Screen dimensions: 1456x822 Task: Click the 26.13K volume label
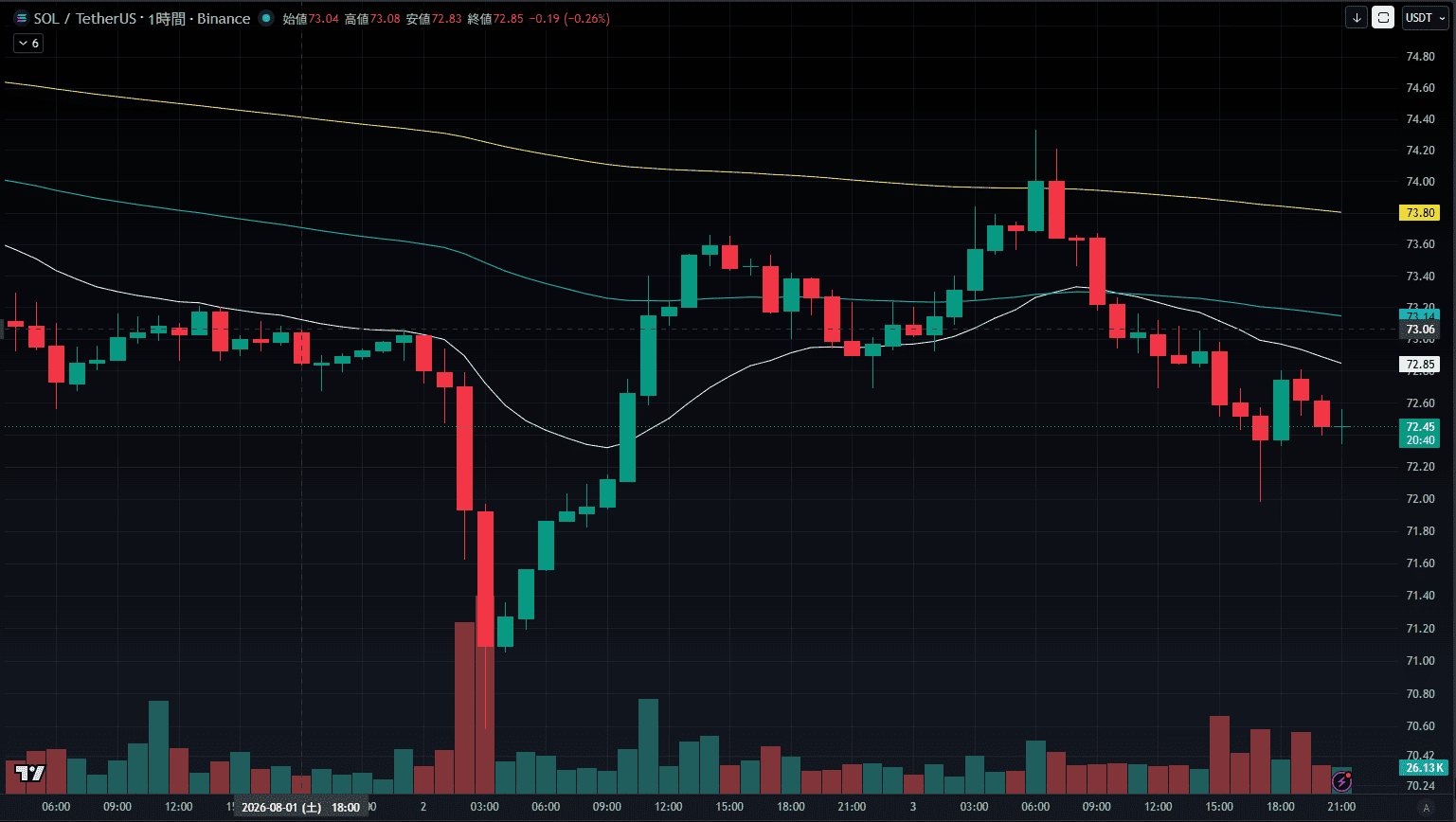pyautogui.click(x=1424, y=768)
